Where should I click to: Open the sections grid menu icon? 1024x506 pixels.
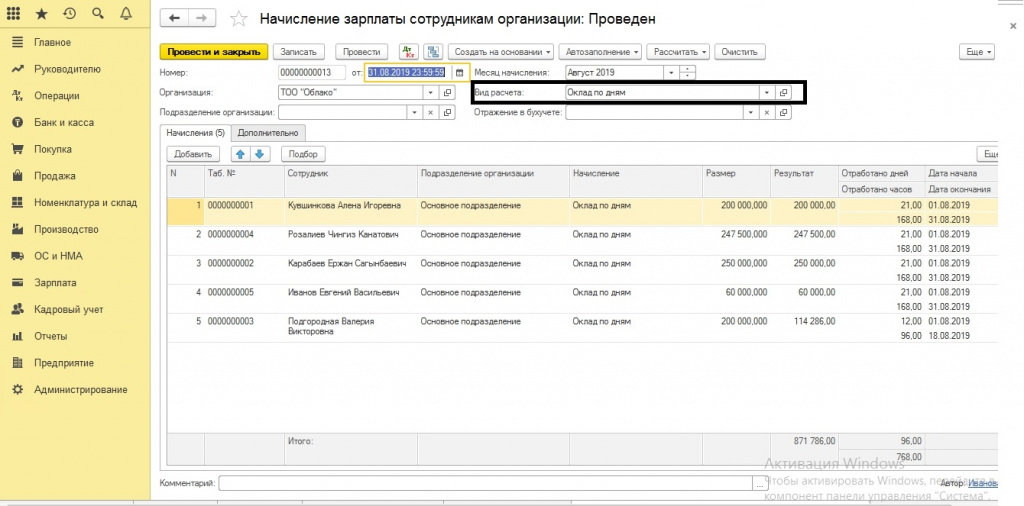[13, 13]
